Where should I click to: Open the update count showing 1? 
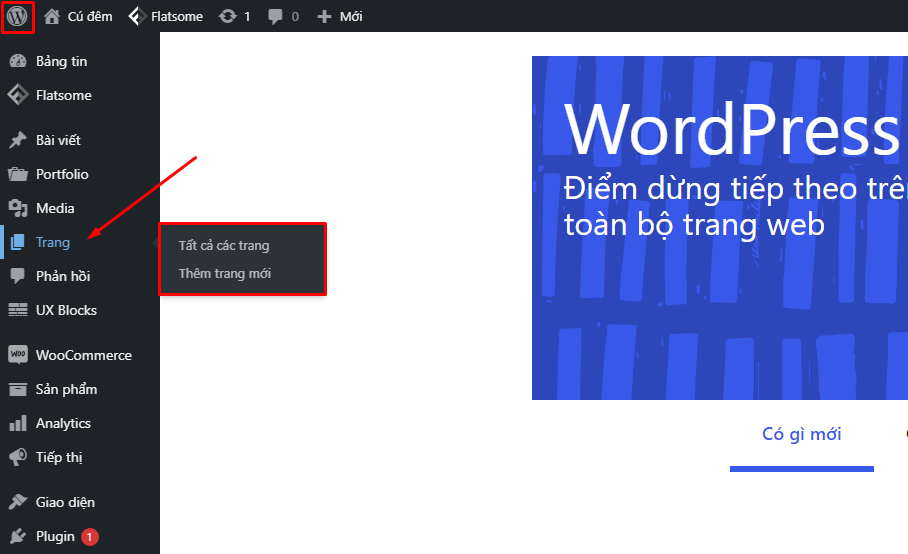tap(247, 17)
